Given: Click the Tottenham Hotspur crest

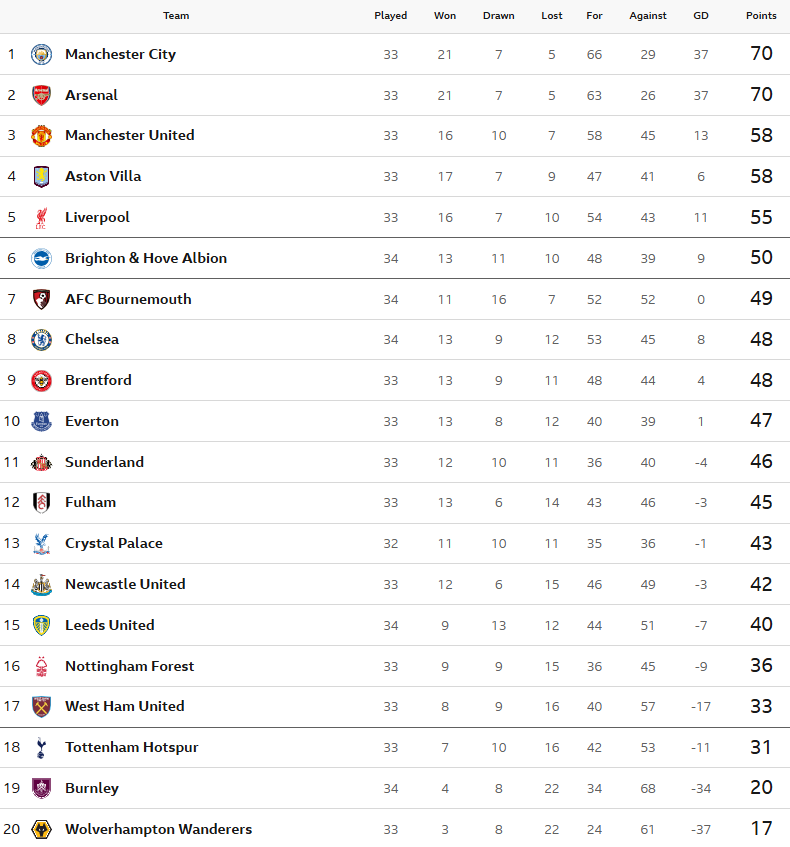Looking at the screenshot, I should click(x=41, y=747).
